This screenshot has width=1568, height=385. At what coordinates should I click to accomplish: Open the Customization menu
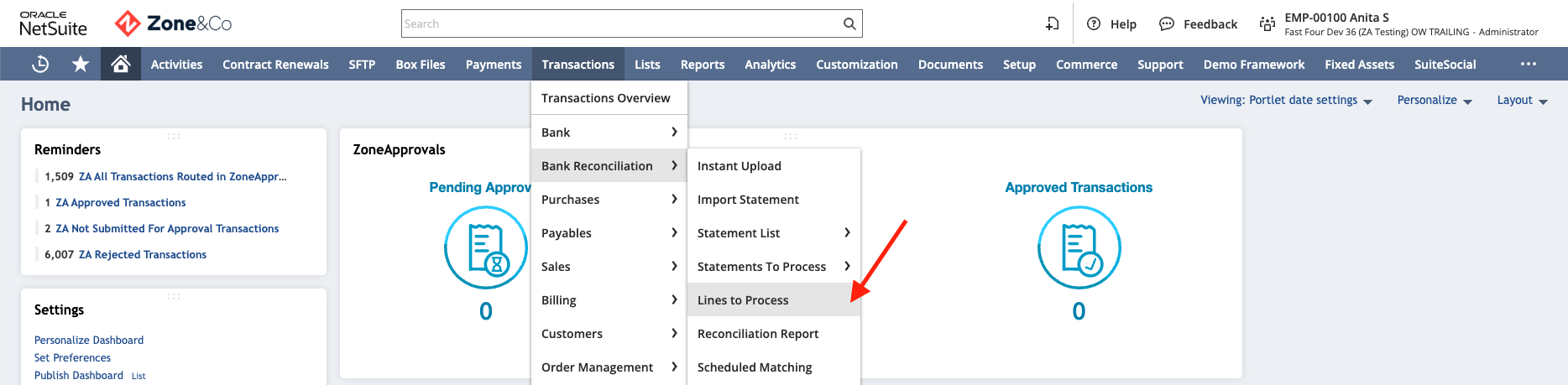click(x=857, y=65)
